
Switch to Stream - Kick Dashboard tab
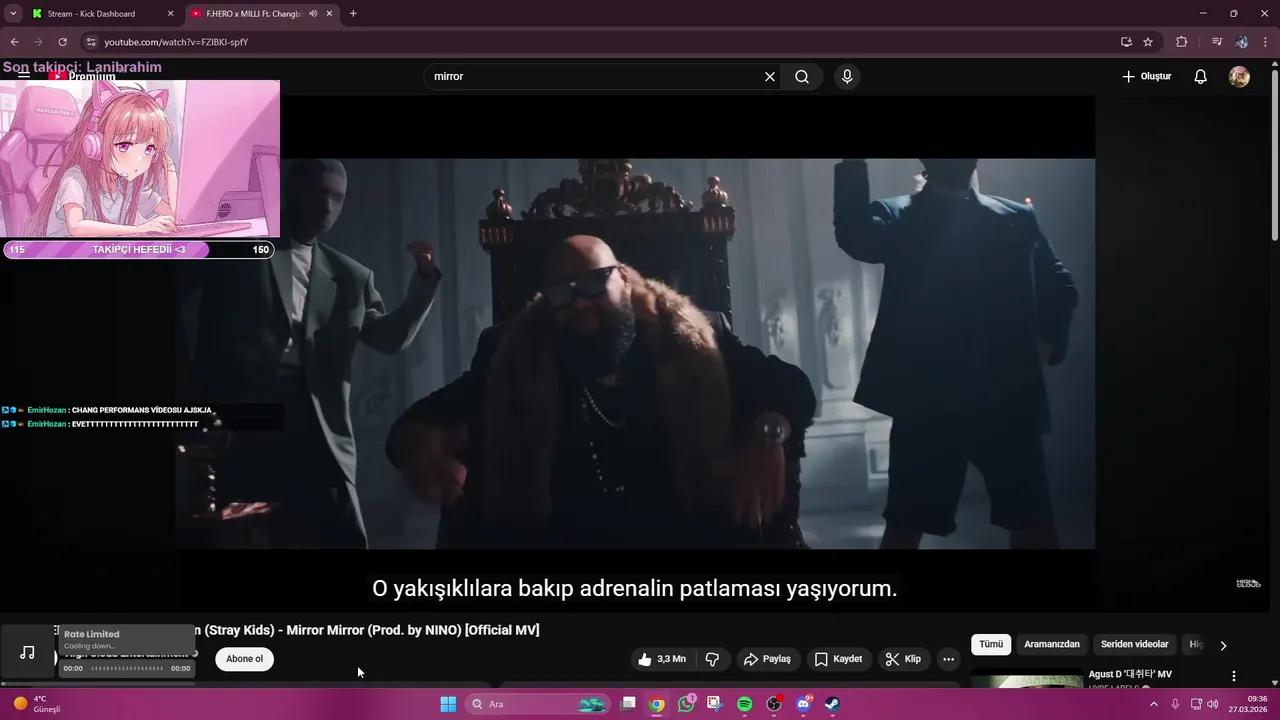click(98, 14)
